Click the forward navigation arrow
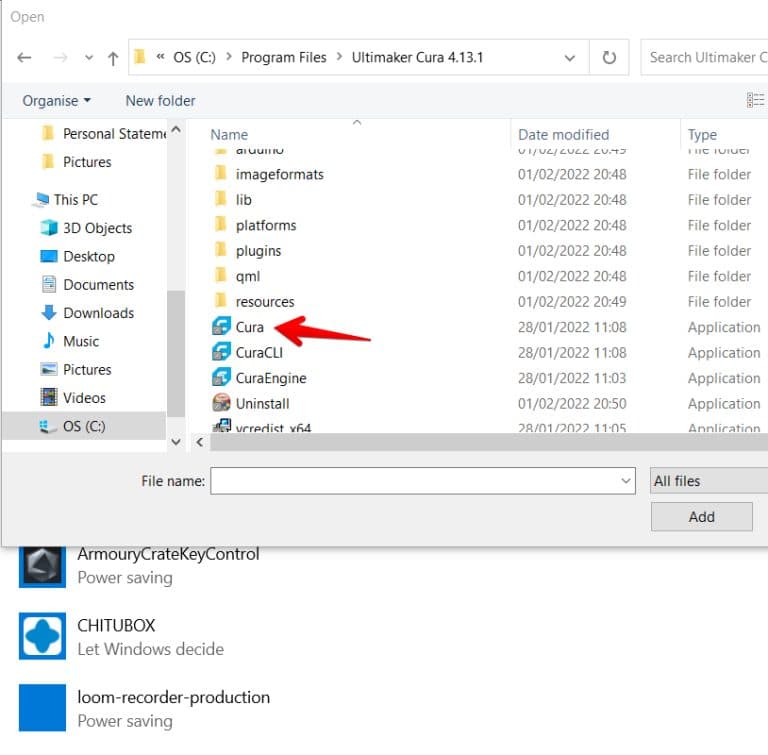 [60, 58]
